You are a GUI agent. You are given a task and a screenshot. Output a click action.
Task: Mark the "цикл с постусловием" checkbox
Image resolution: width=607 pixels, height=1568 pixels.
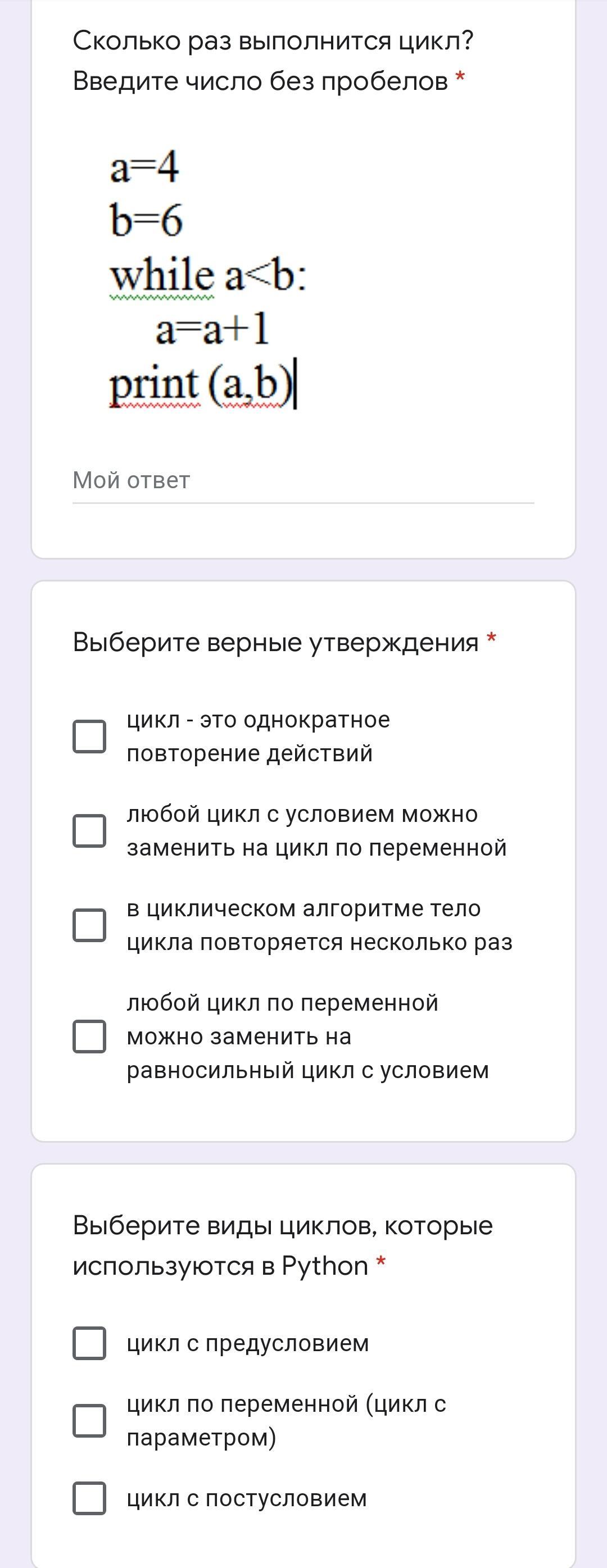[89, 1498]
